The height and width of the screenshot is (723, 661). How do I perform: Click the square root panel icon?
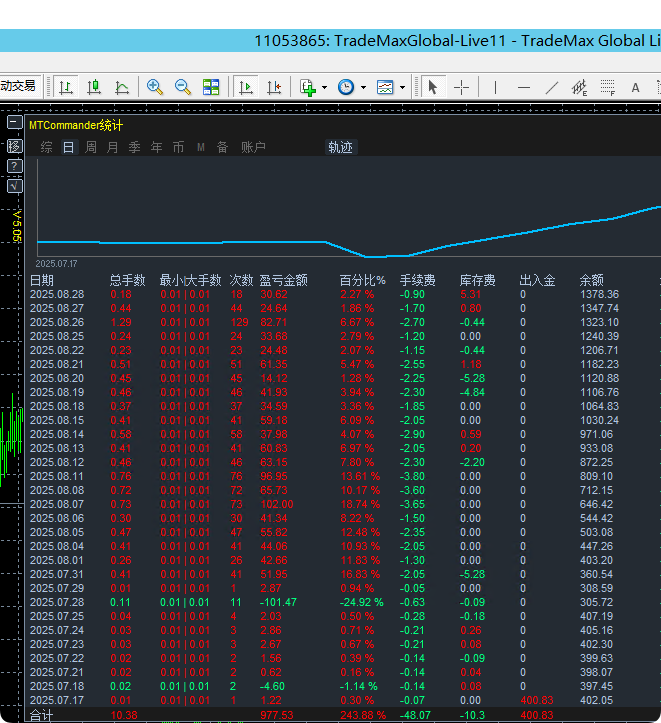[x=15, y=186]
